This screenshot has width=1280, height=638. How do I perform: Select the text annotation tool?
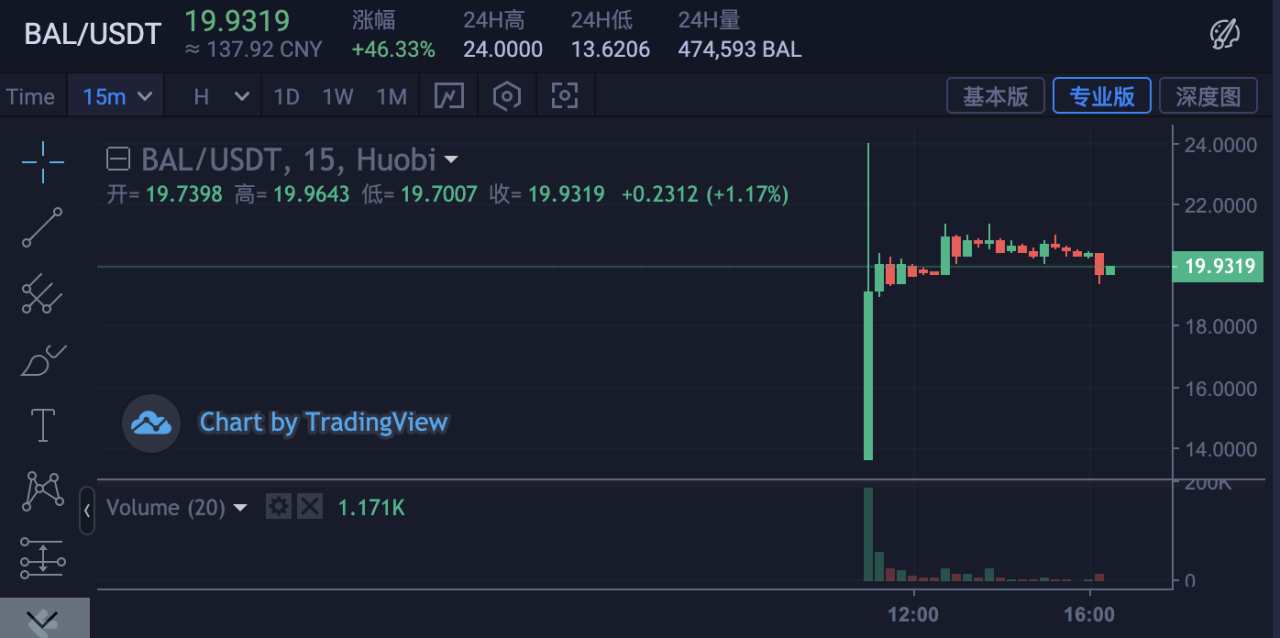42,425
